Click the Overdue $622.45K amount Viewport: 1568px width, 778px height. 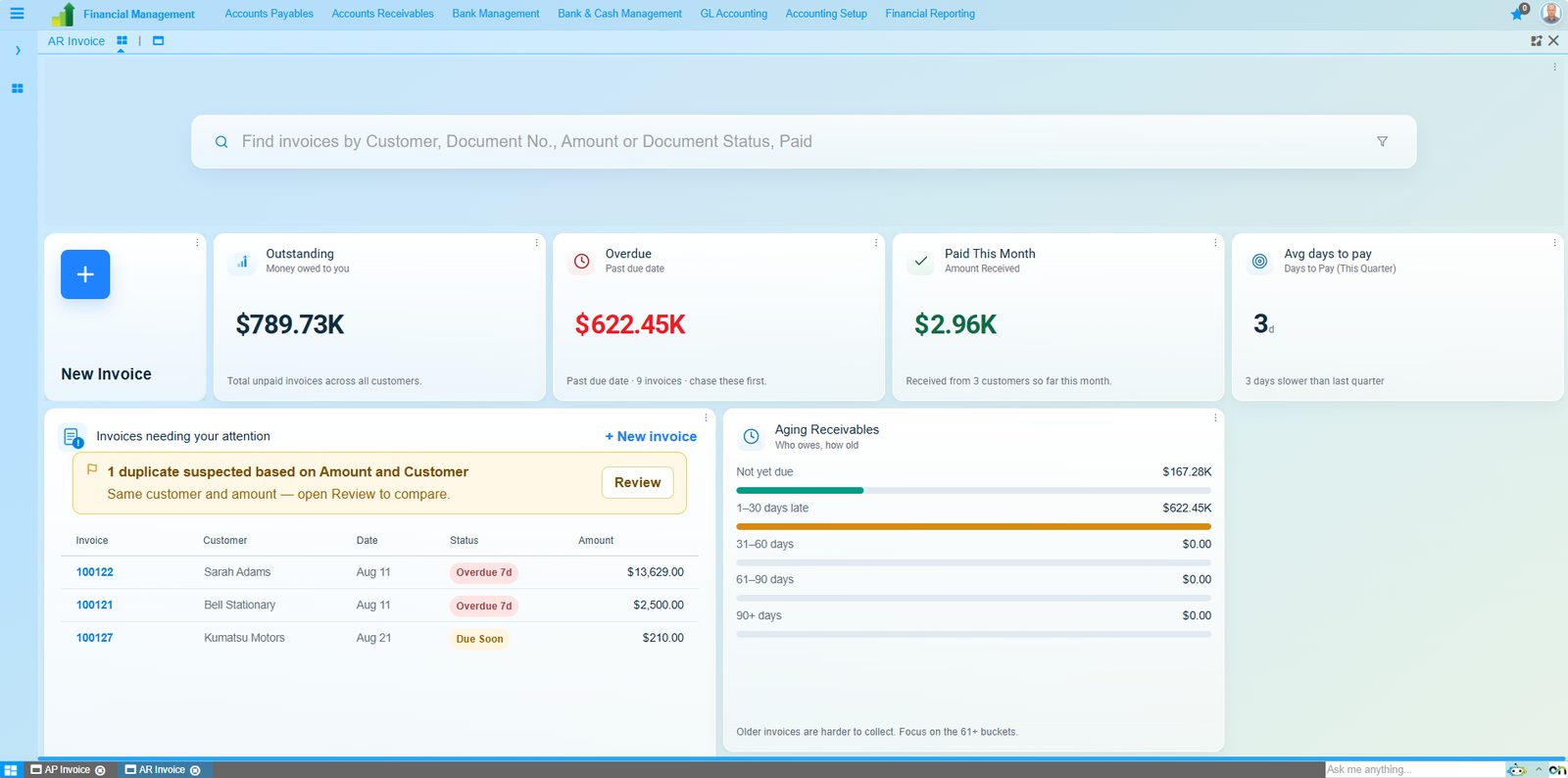coord(630,324)
